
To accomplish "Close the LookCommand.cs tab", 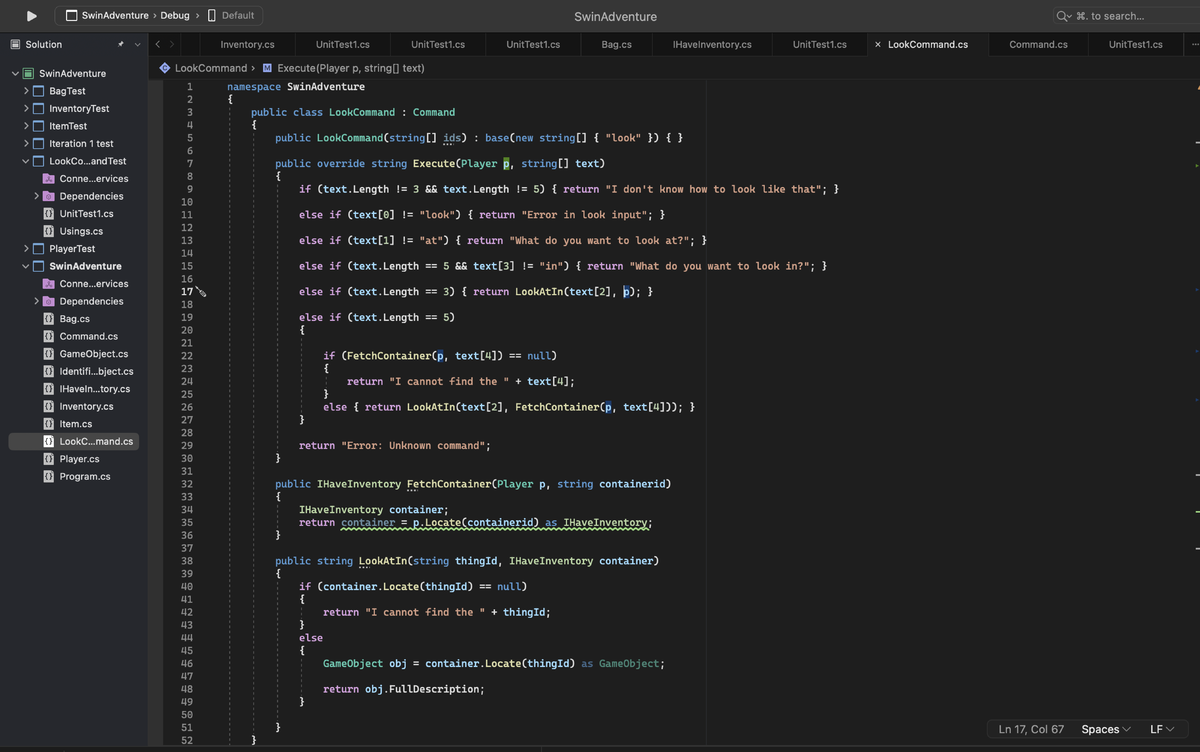I will 877,45.
